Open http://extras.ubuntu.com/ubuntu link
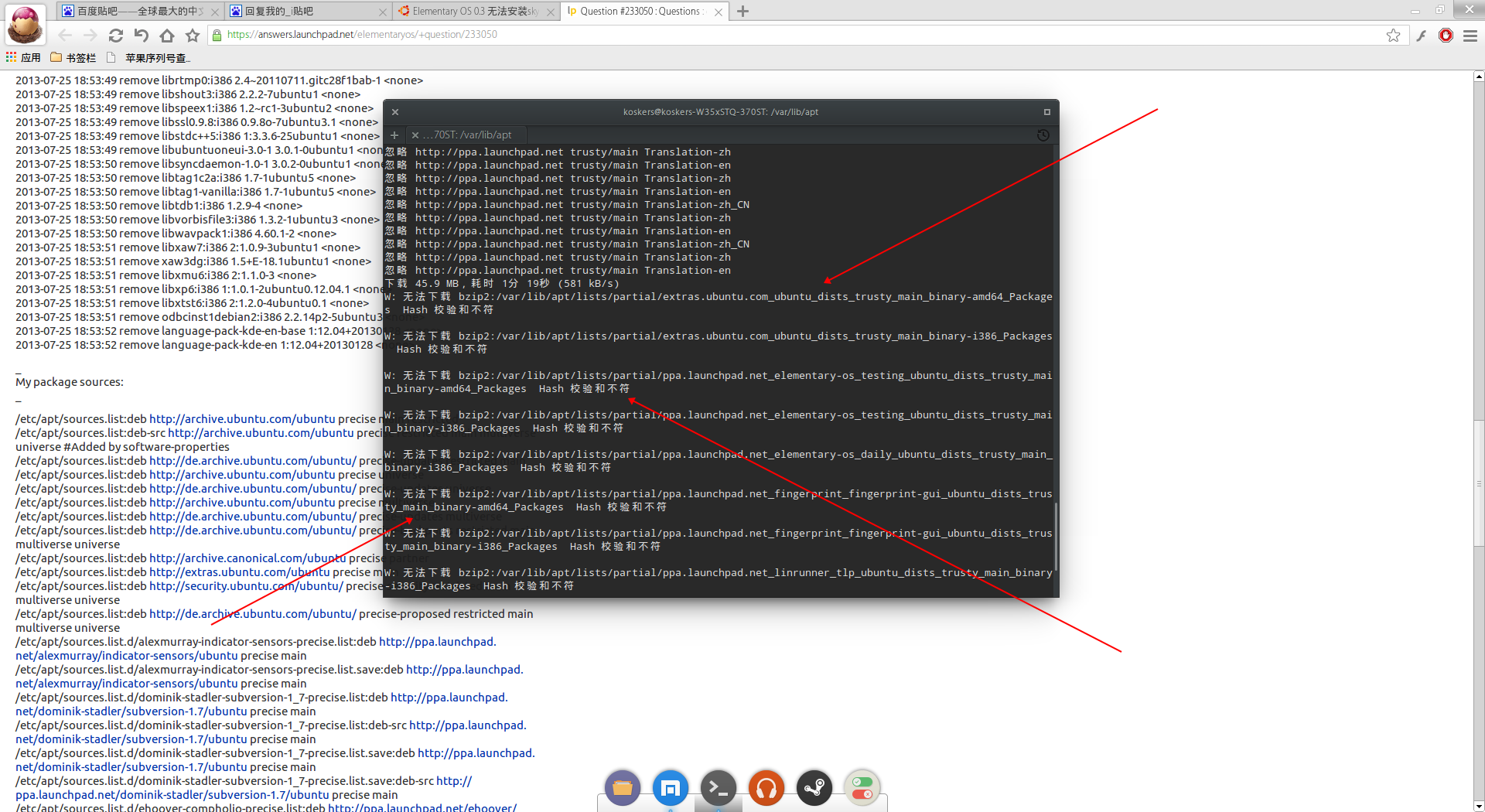This screenshot has width=1485, height=812. [x=240, y=572]
